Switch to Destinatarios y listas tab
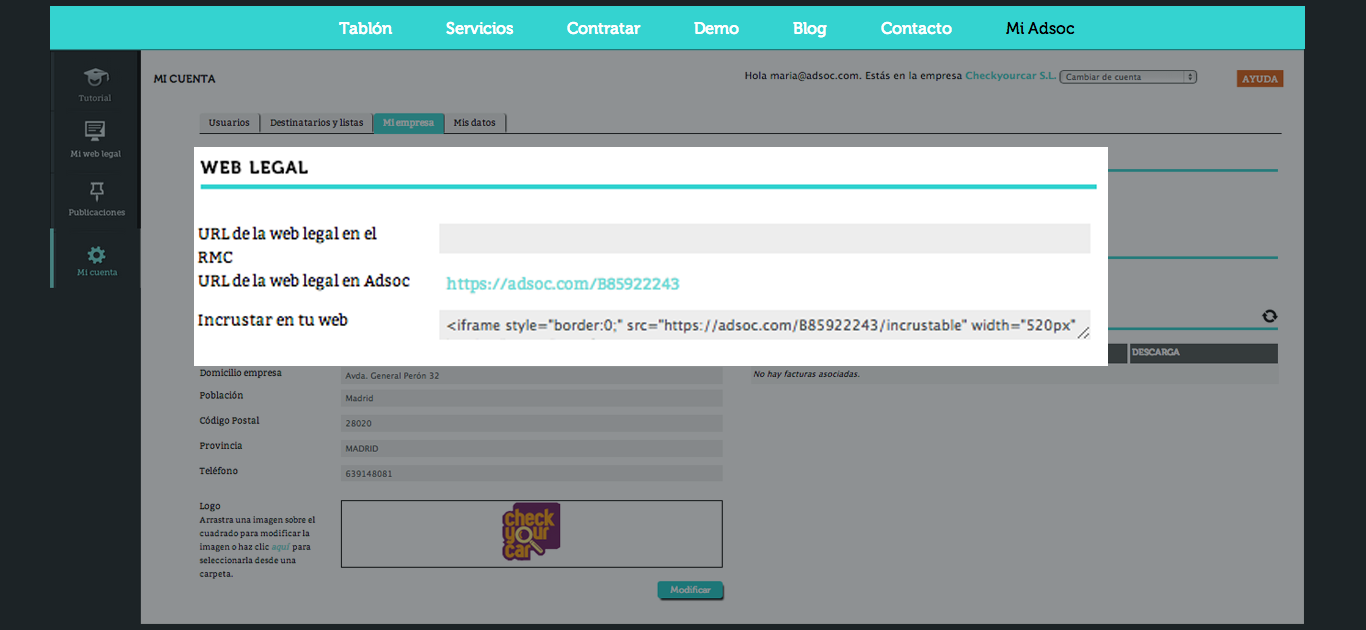 tap(316, 123)
